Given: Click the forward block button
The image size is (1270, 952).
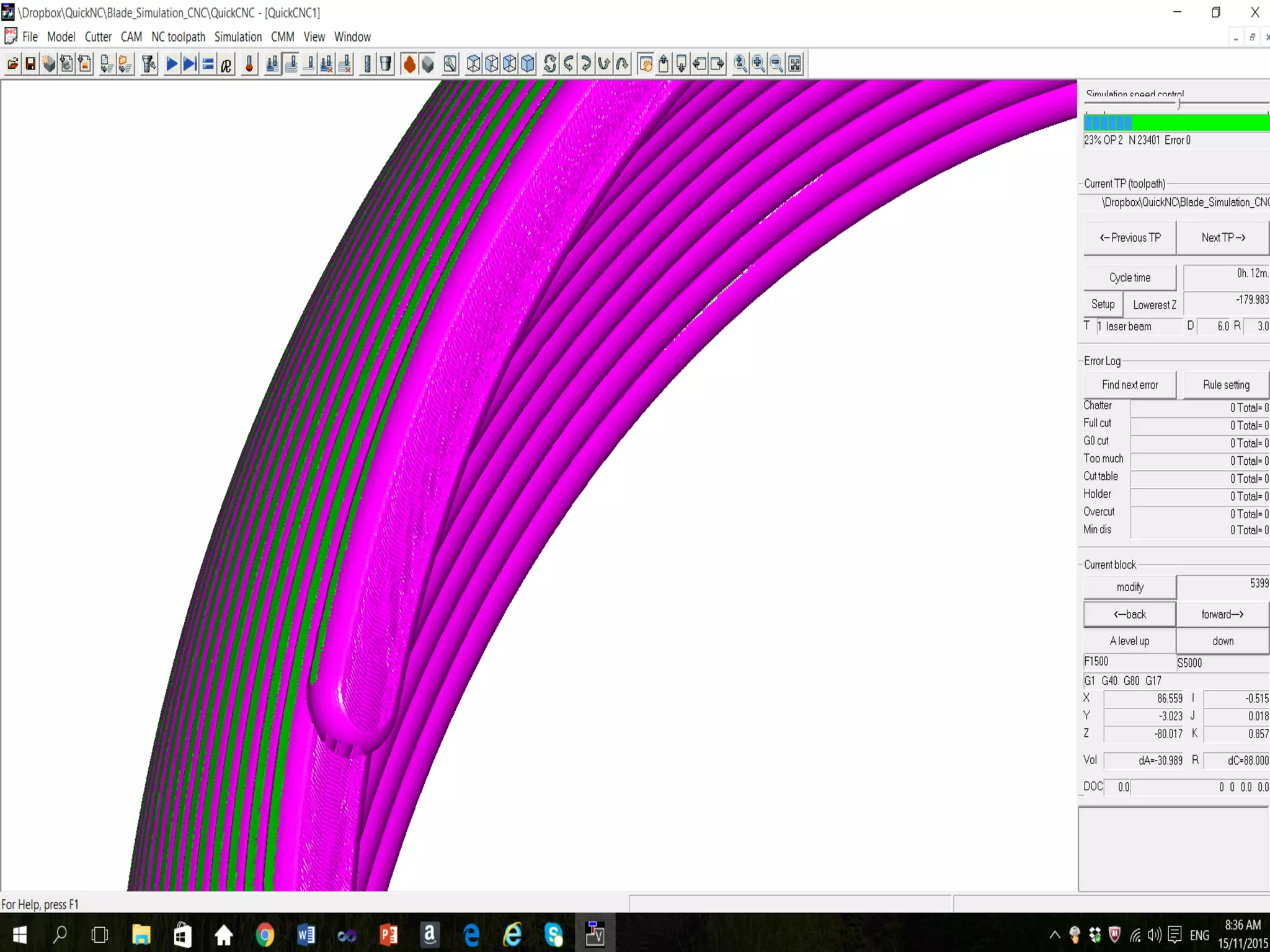Looking at the screenshot, I should (1222, 614).
